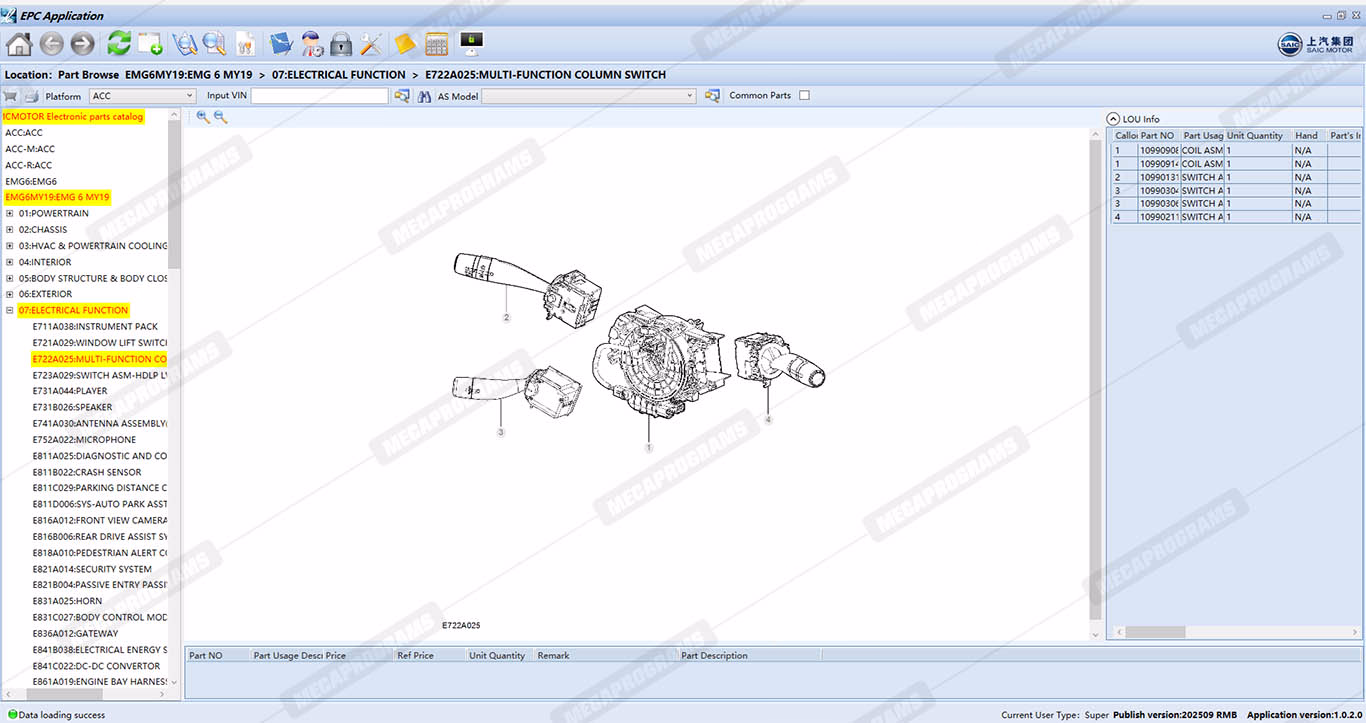Select E711A038:INSTRUMENT PACK in tree
This screenshot has width=1366, height=723.
click(95, 327)
